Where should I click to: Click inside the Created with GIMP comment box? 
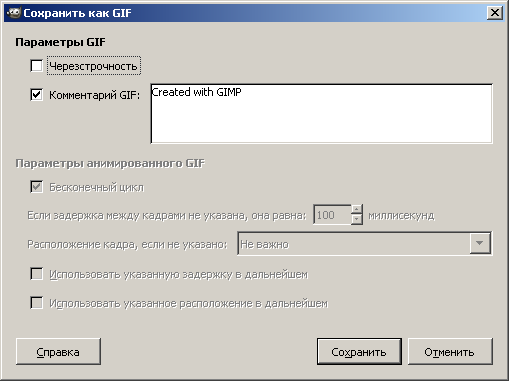pyautogui.click(x=321, y=114)
